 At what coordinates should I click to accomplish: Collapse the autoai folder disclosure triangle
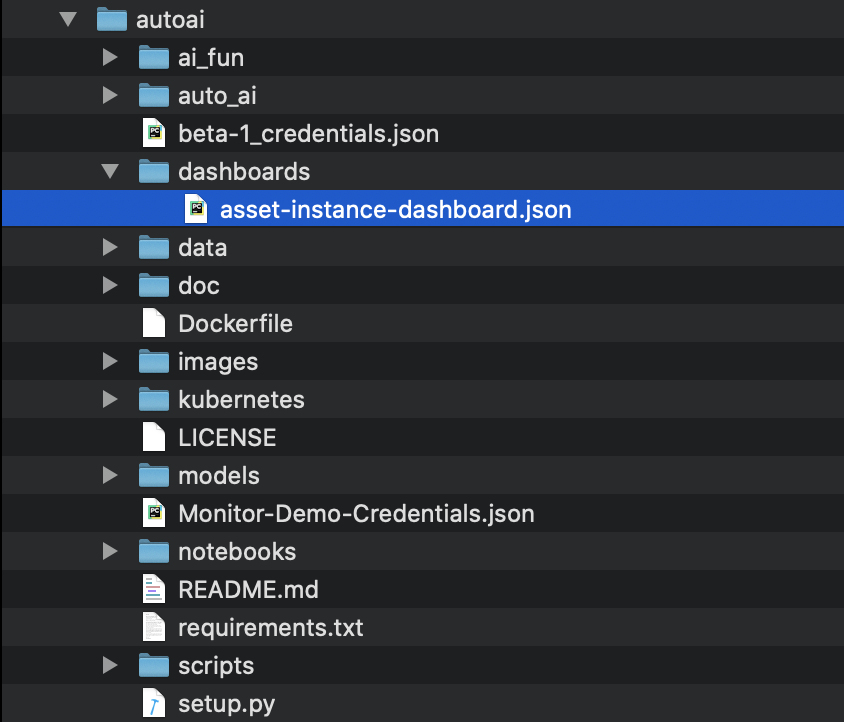tap(68, 19)
